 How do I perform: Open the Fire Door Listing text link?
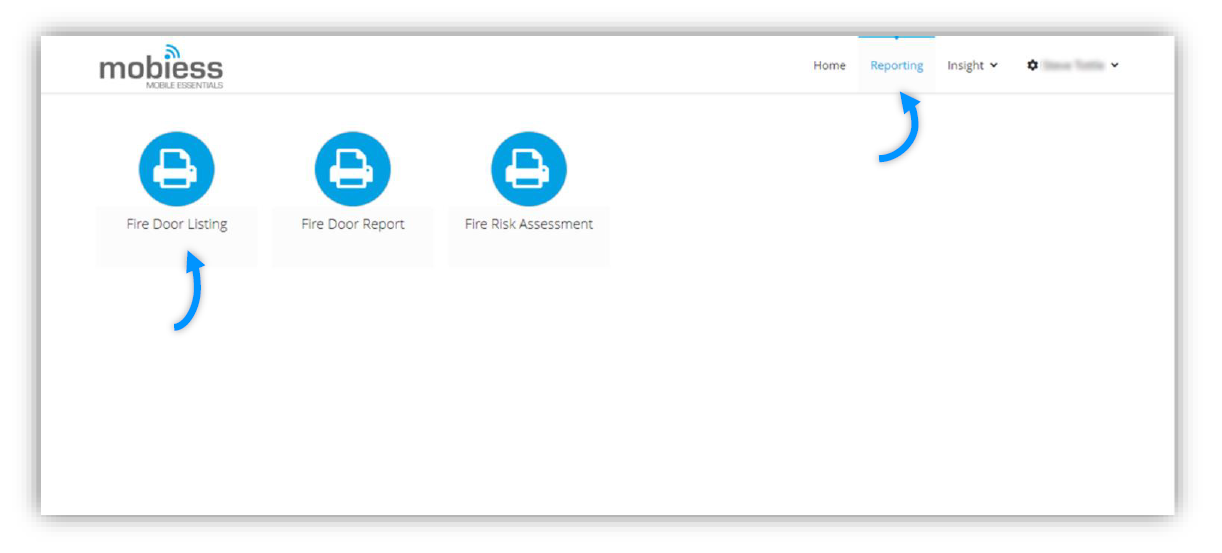pos(177,225)
